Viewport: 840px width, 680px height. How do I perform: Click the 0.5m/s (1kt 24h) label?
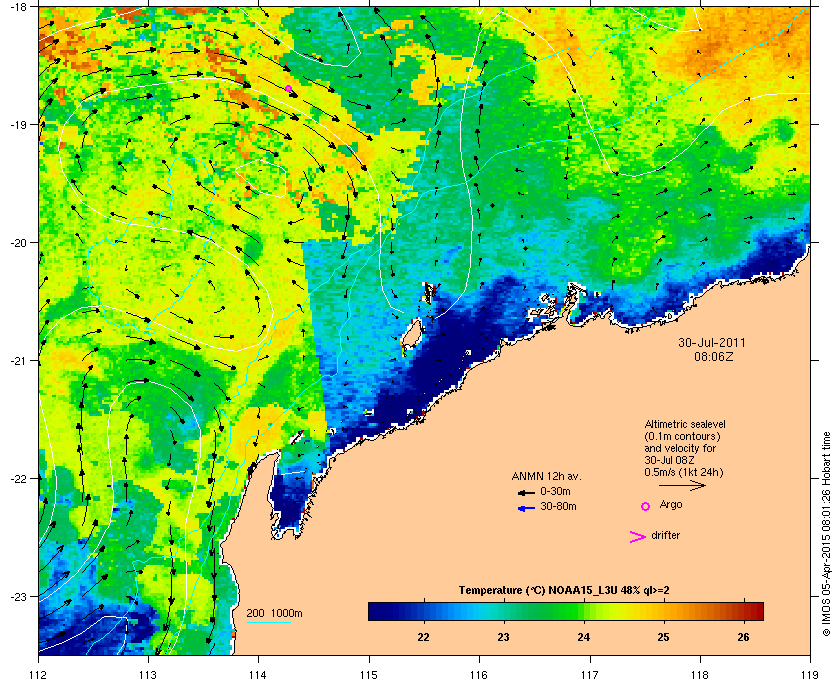pyautogui.click(x=684, y=473)
